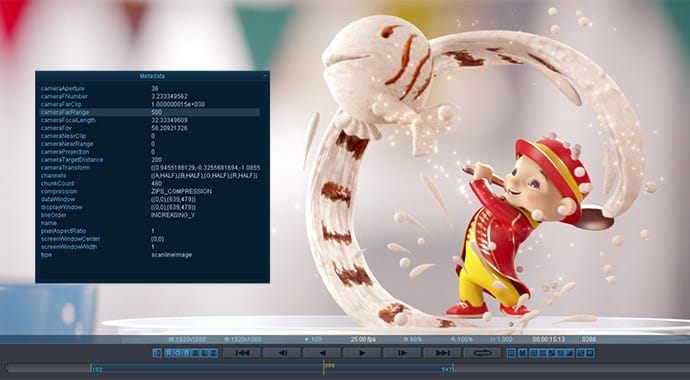Click the ZIPS_COMPRESSION value

click(181, 191)
